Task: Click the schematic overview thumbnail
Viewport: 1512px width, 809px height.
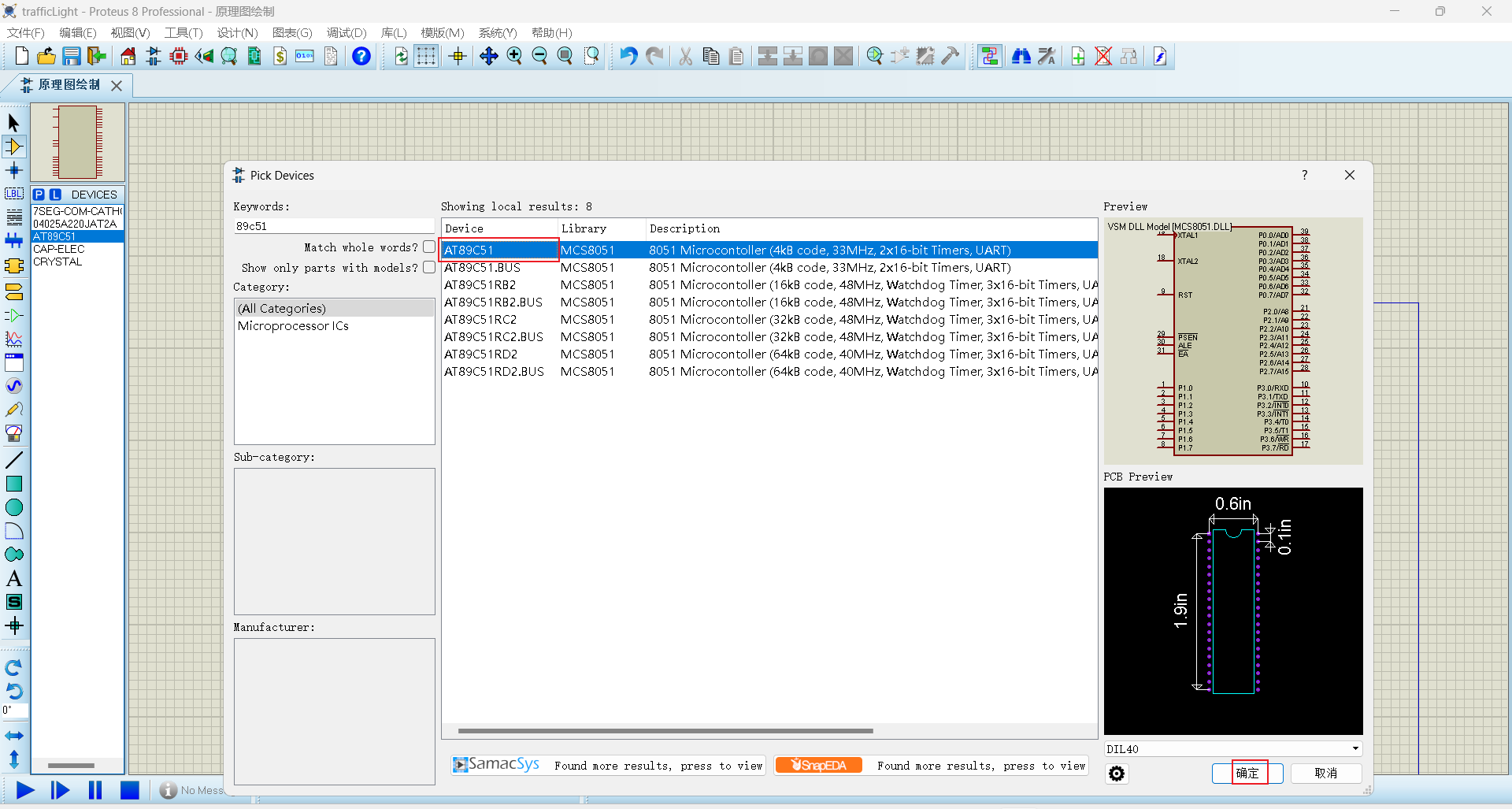Action: click(x=77, y=143)
